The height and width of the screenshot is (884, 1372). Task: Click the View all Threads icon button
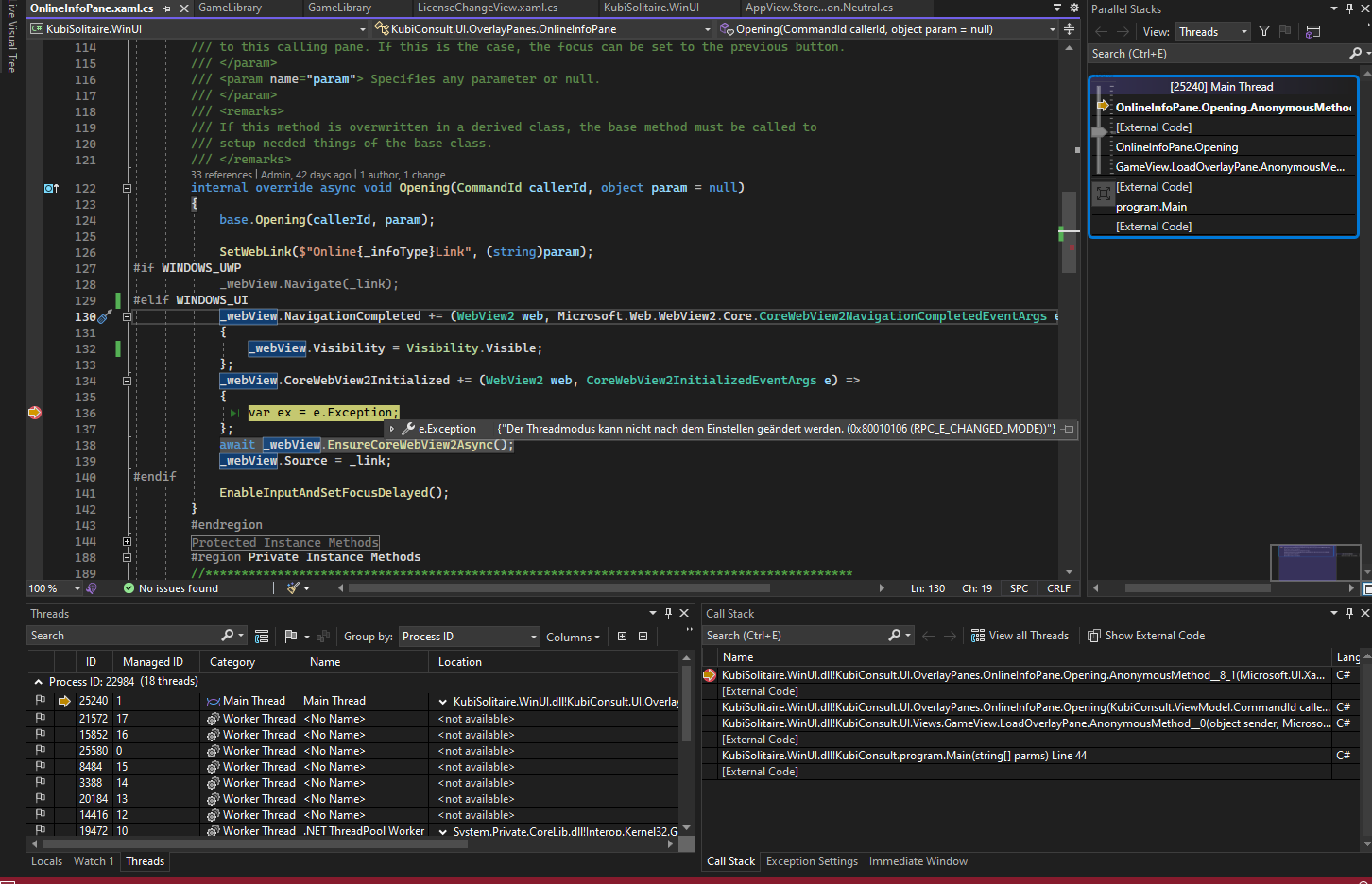1020,636
